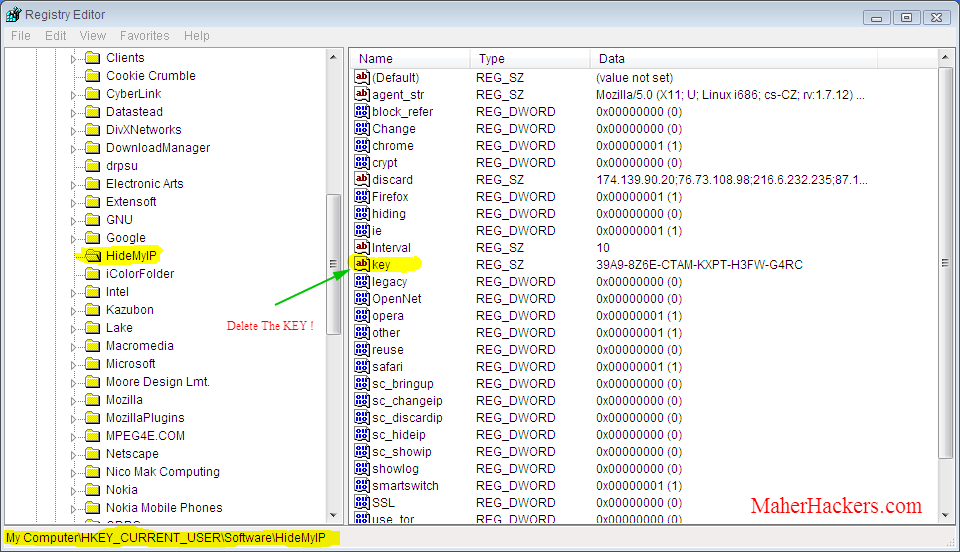Screen dimensions: 960x552
Task: Click the Cookie Crumble folder icon
Action: point(93,76)
